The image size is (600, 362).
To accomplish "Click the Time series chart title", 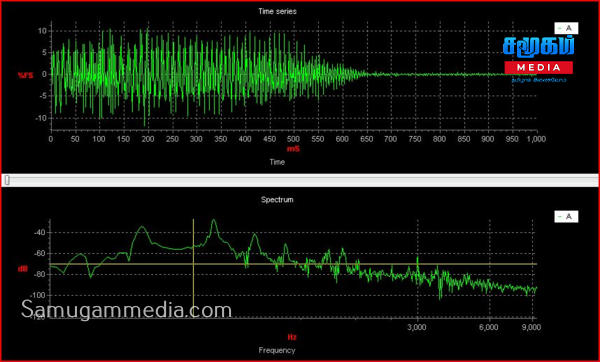I will click(x=277, y=11).
